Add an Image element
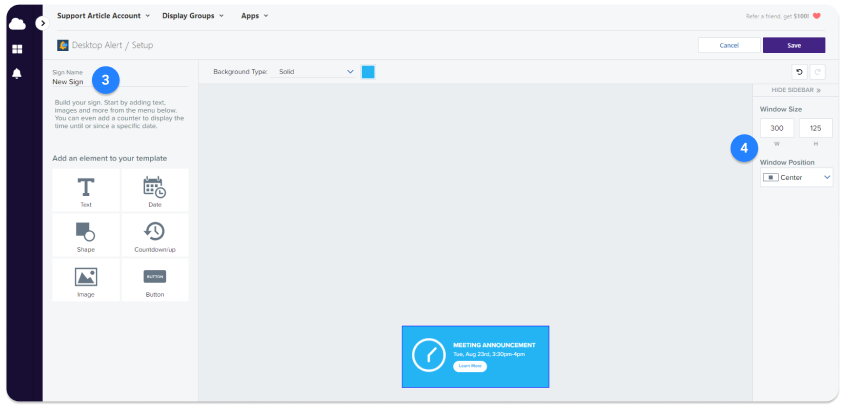The width and height of the screenshot is (849, 411). (x=86, y=280)
